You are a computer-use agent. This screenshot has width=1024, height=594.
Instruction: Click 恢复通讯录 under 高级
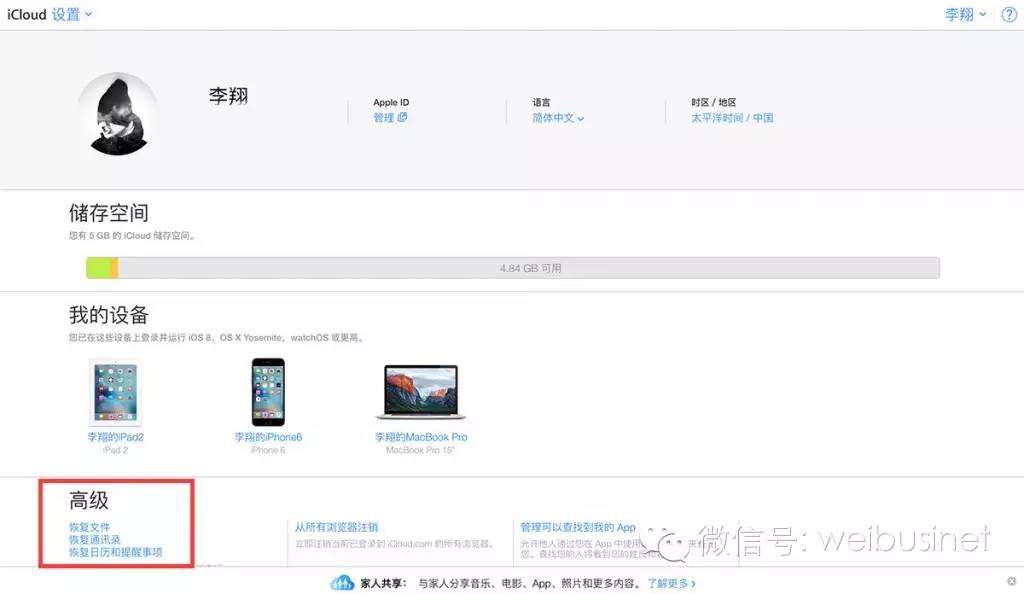pyautogui.click(x=95, y=539)
